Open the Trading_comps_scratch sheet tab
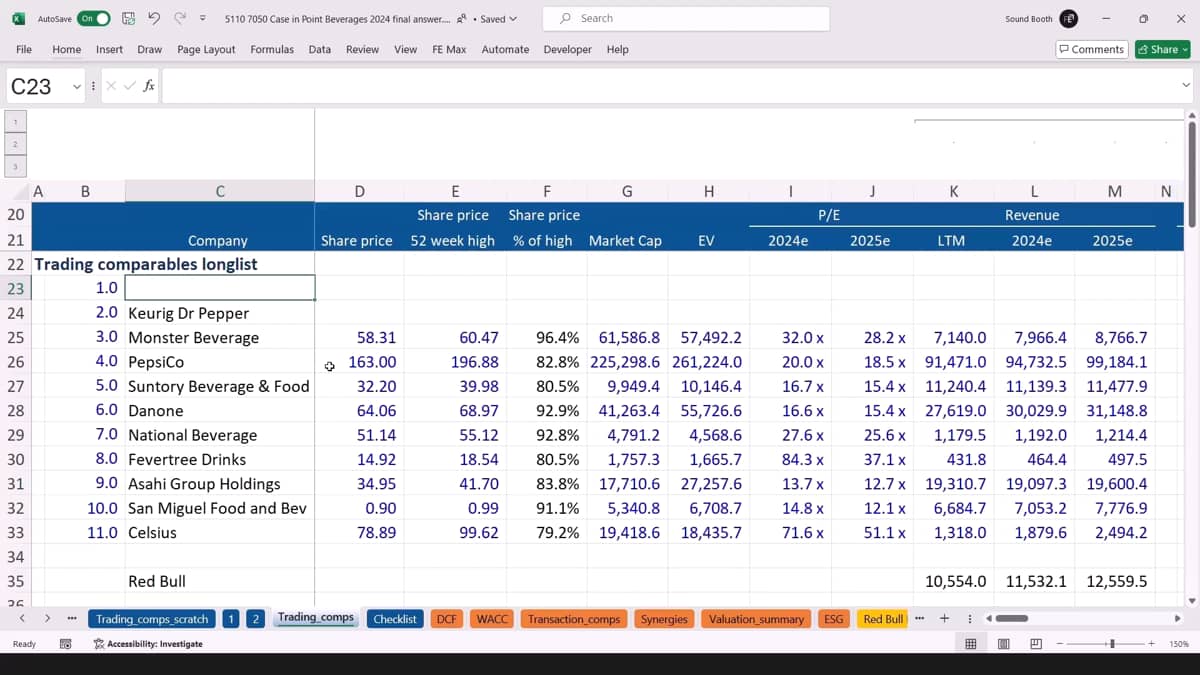The image size is (1200, 675). [x=152, y=619]
